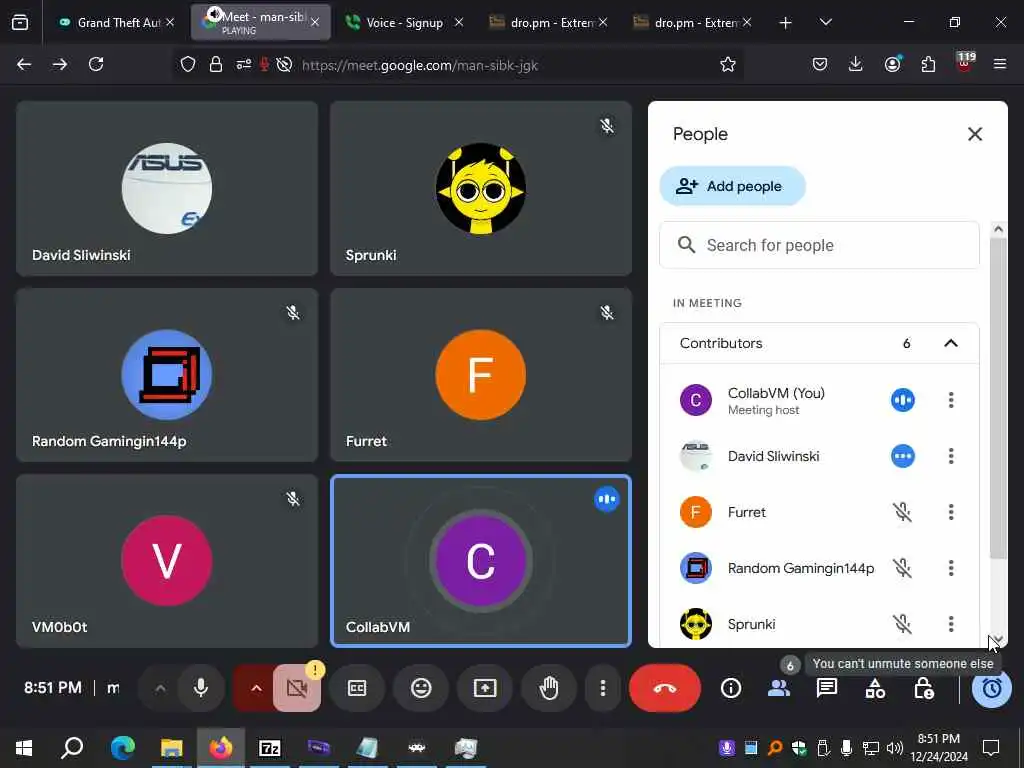Image resolution: width=1024 pixels, height=768 pixels.
Task: Open video settings arrow beside camera
Action: click(x=257, y=688)
